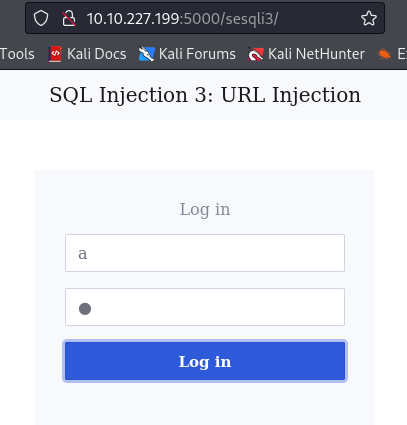Image resolution: width=407 pixels, height=425 pixels.
Task: Click the 10.10.227.199 address in URL bar
Action: (133, 19)
